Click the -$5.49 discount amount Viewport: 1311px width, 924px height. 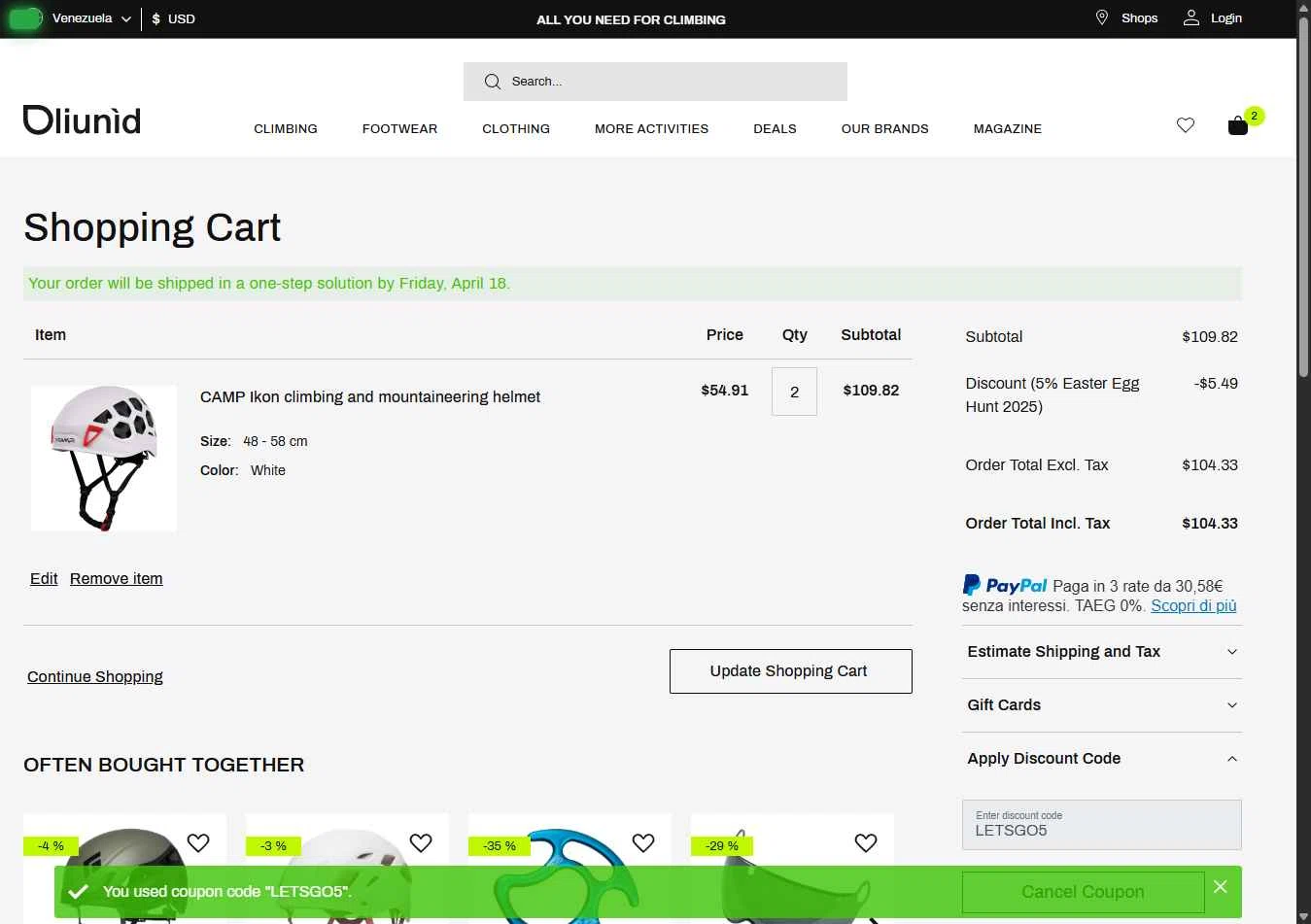1216,383
